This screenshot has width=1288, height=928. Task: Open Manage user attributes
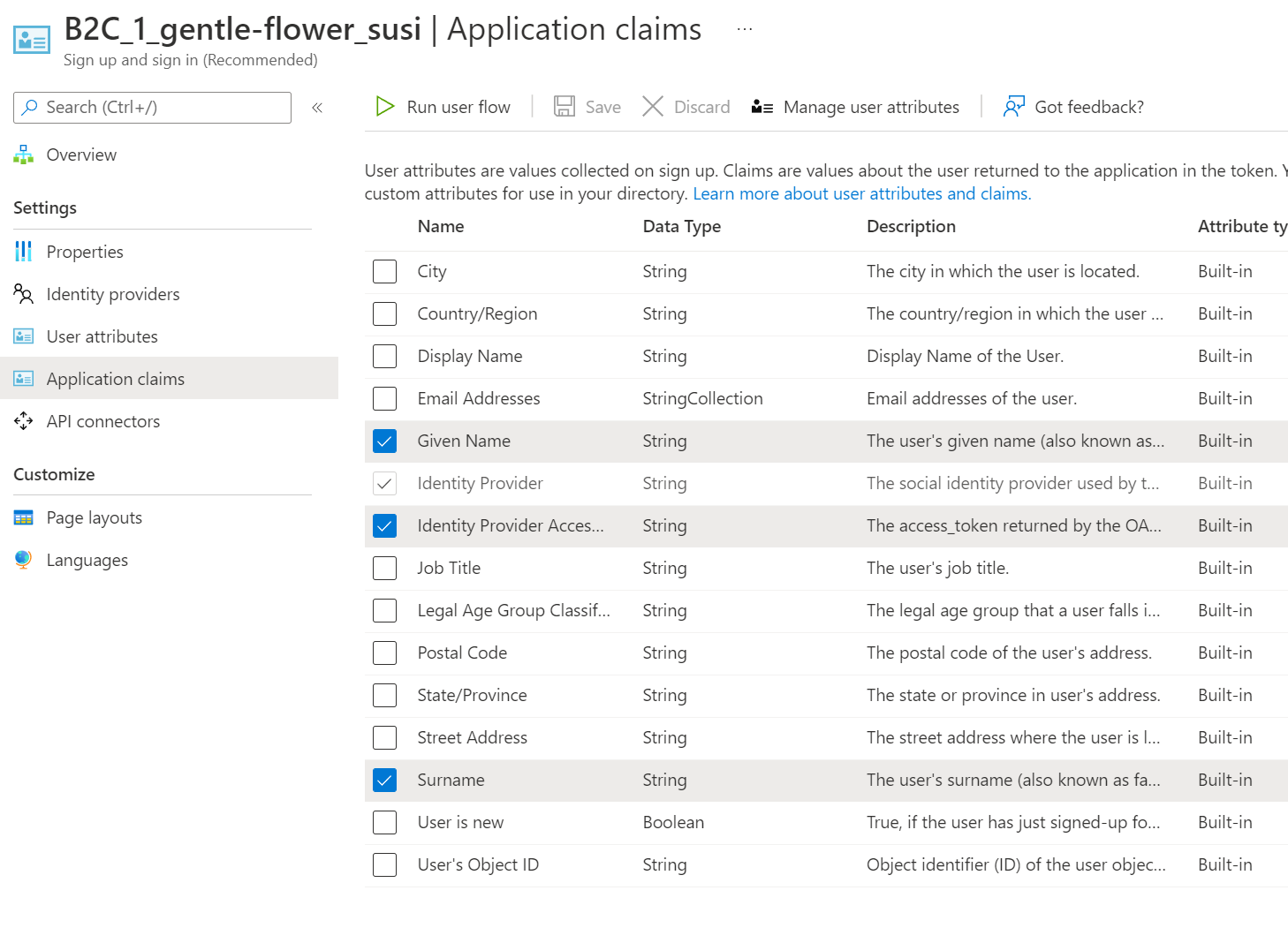click(870, 106)
